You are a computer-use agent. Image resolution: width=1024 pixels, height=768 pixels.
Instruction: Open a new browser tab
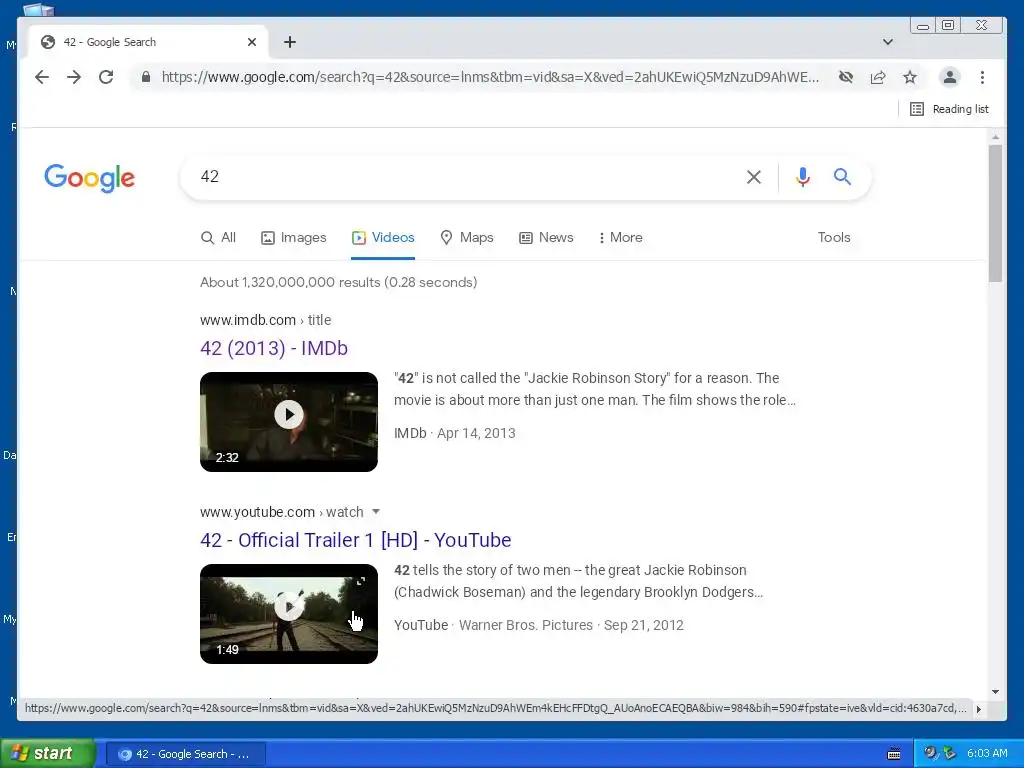pyautogui.click(x=290, y=42)
